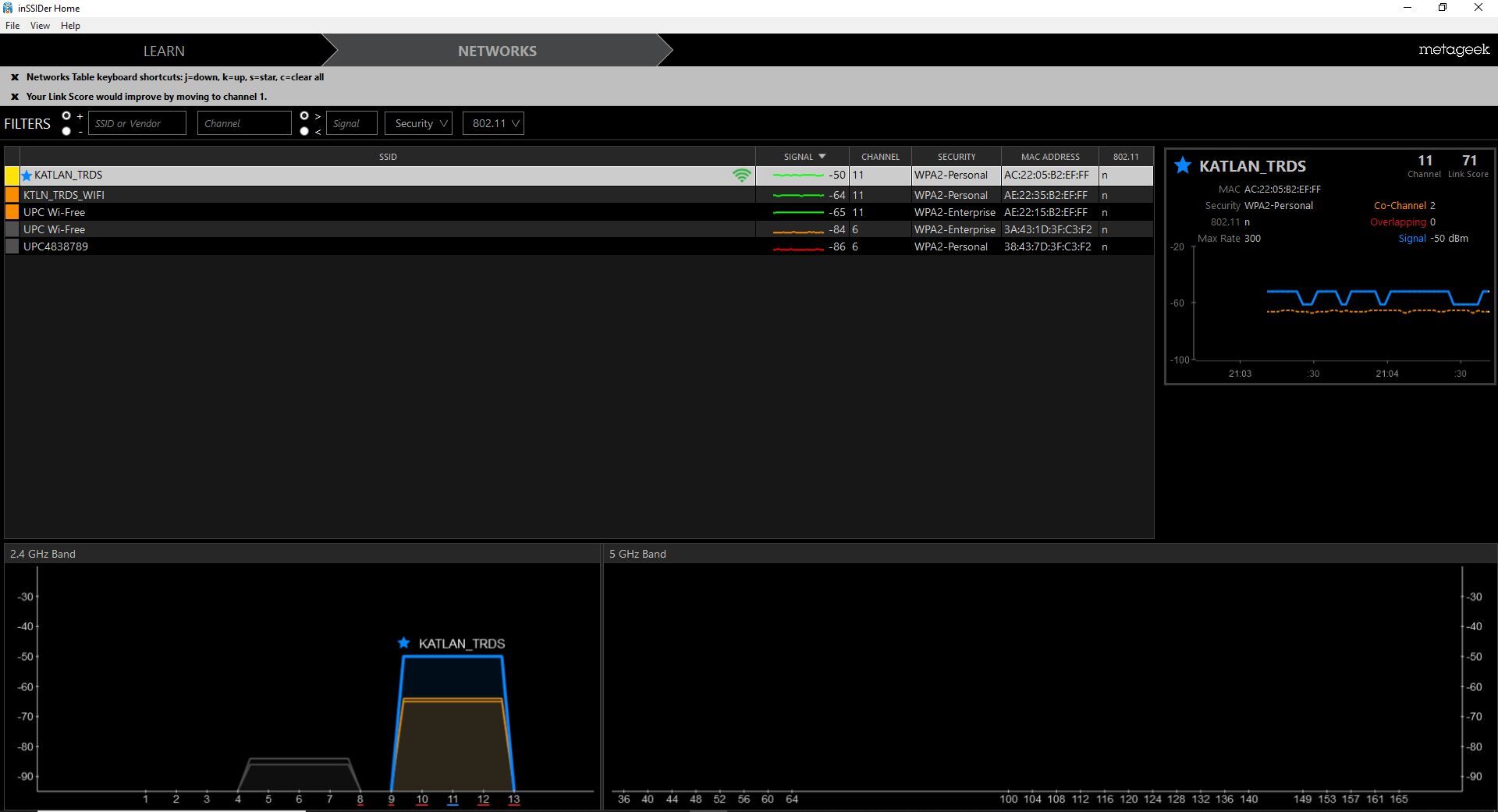Select the UPC4838789 network row
1498x812 pixels.
(579, 246)
